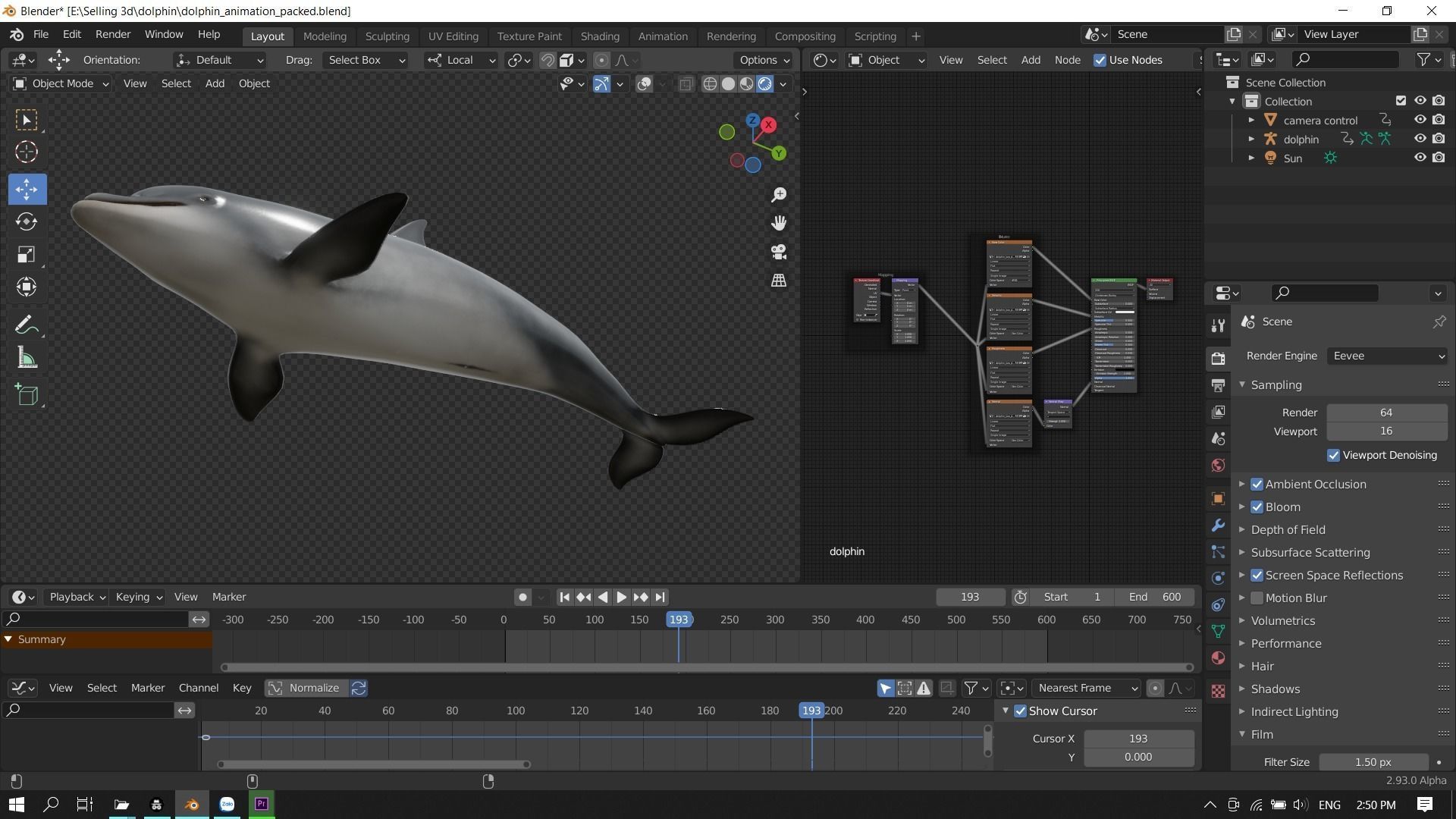Switch to the UV Editing workspace tab
Image resolution: width=1456 pixels, height=819 pixels.
click(x=453, y=36)
